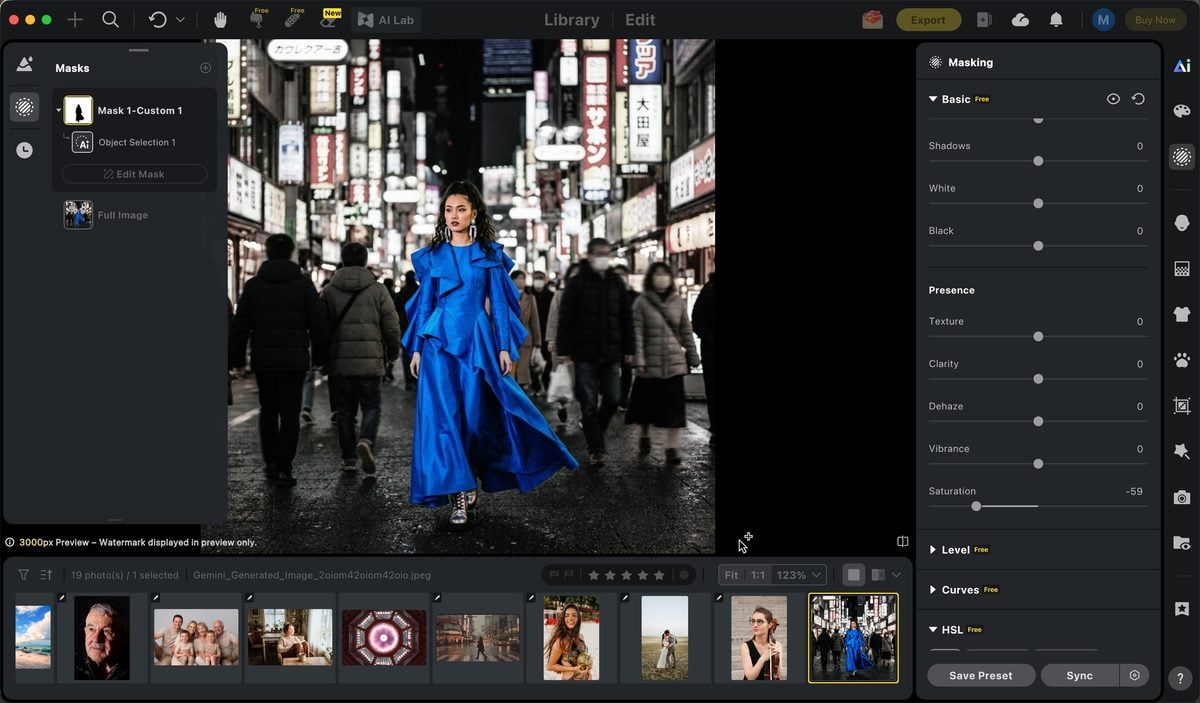The image size is (1200, 703).
Task: Open the undo history dropdown arrow
Action: pos(180,20)
